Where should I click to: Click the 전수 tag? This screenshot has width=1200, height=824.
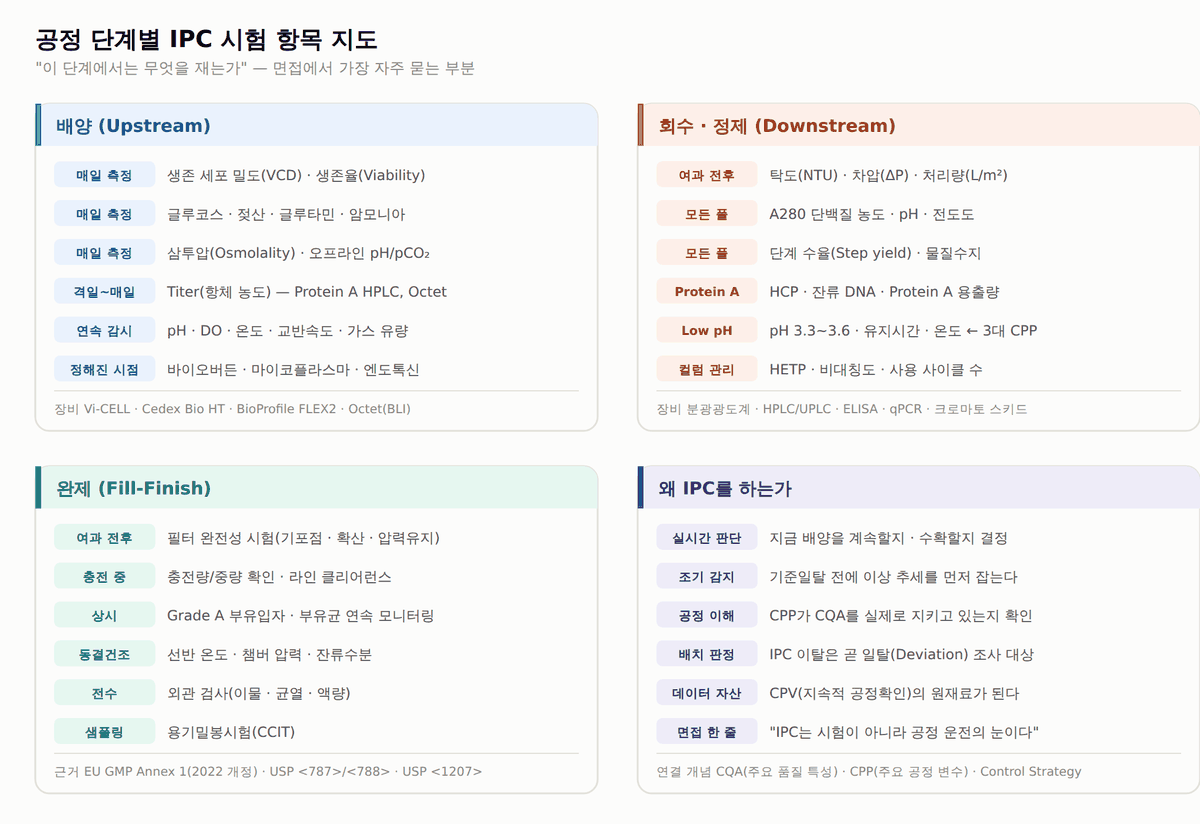tap(105, 694)
